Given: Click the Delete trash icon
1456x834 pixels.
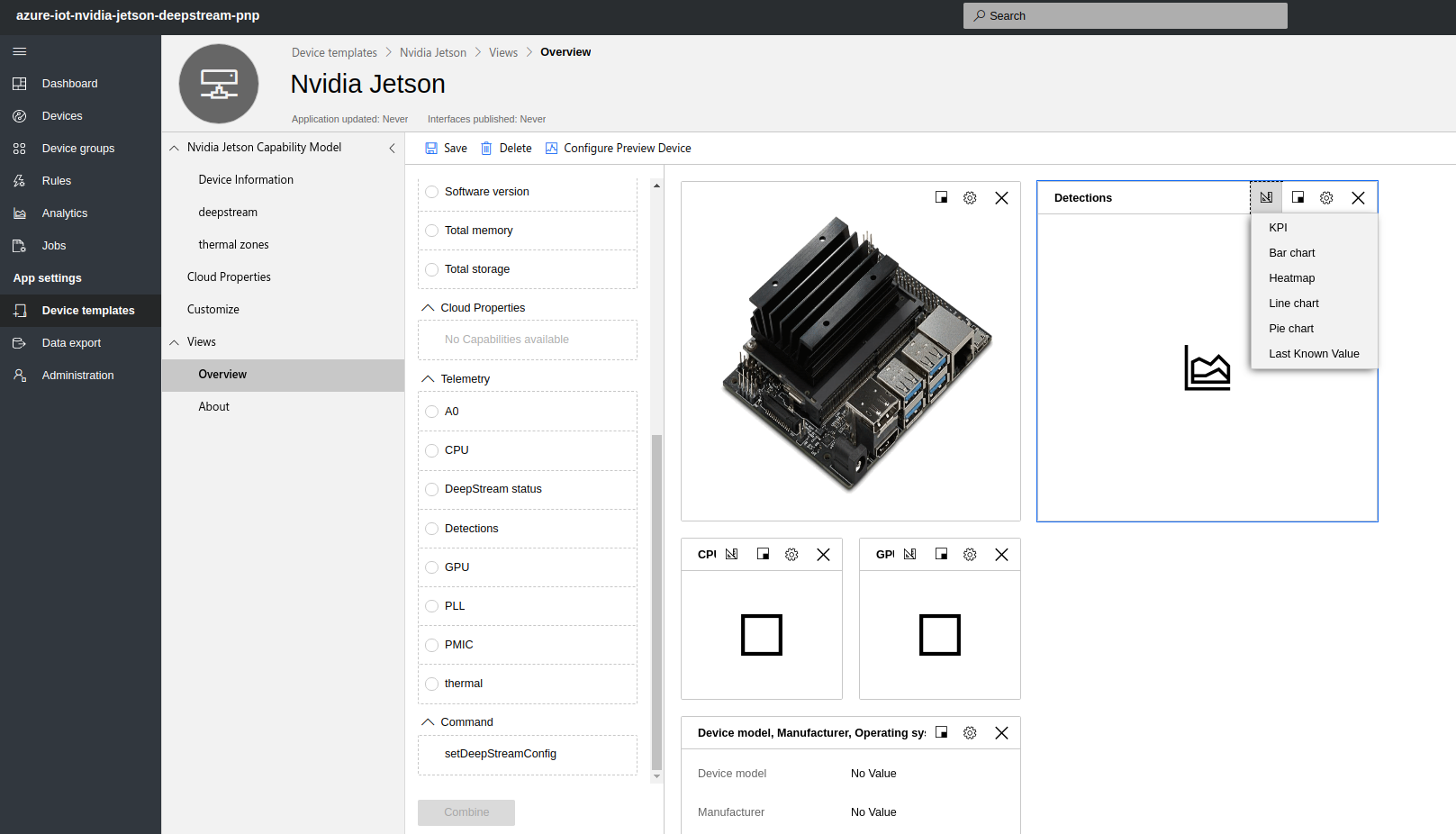Looking at the screenshot, I should tap(486, 149).
